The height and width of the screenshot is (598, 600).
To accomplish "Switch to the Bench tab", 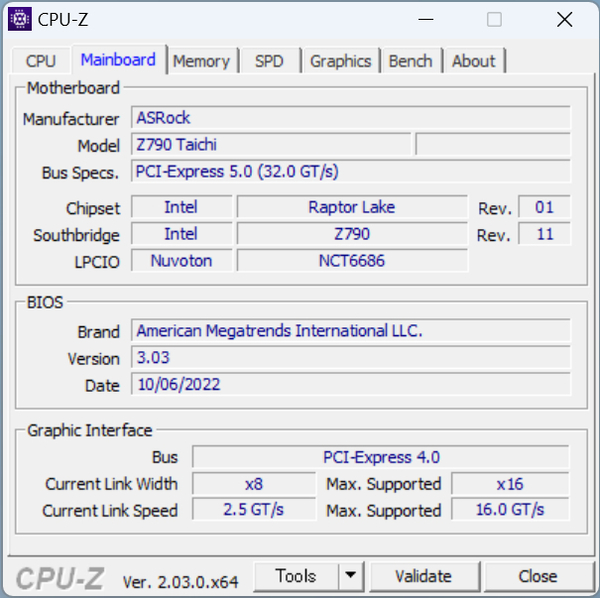I will (x=411, y=61).
